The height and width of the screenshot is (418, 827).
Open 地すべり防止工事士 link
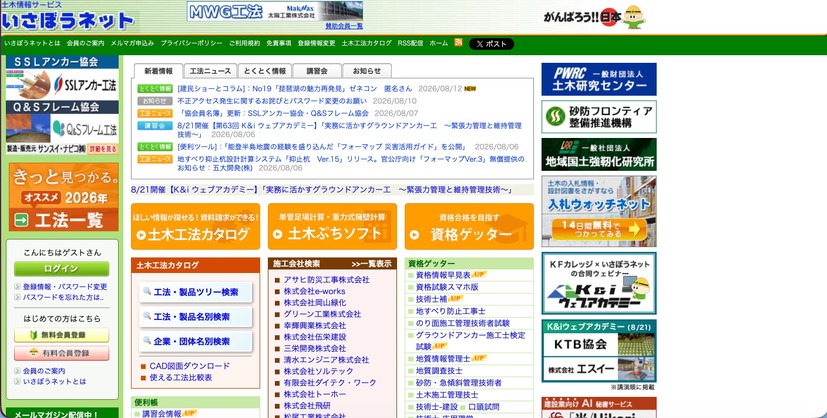451,312
